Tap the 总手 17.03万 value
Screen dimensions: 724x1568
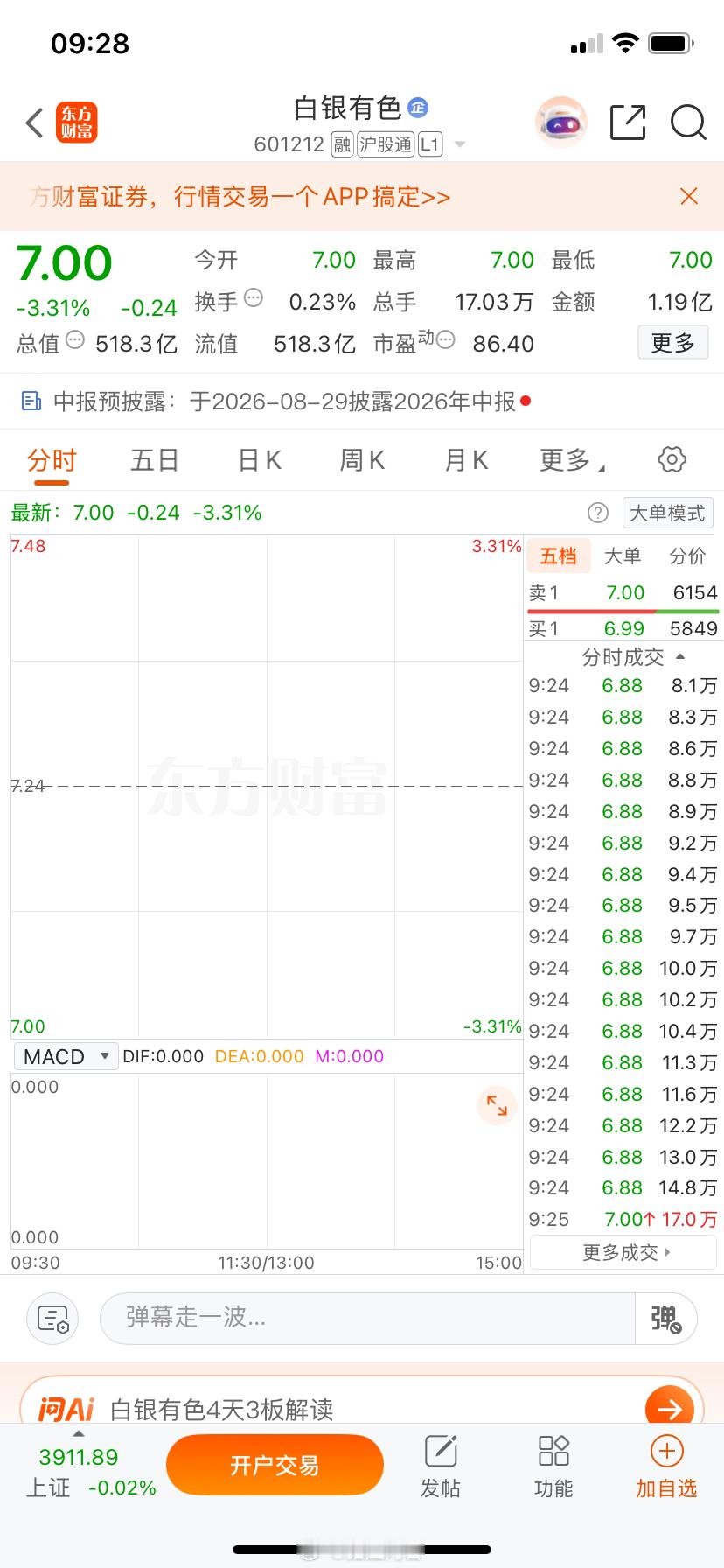[494, 302]
